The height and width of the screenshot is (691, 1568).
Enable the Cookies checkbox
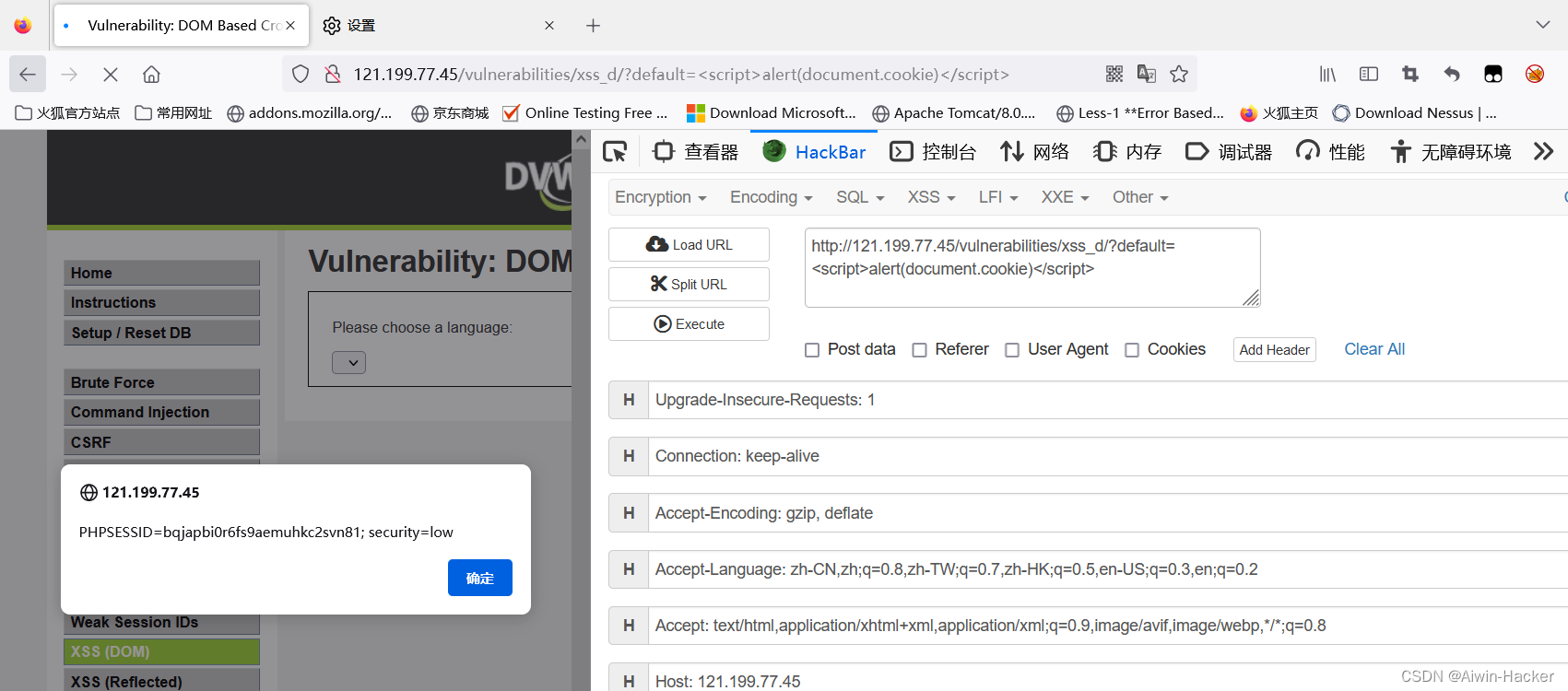(1132, 350)
